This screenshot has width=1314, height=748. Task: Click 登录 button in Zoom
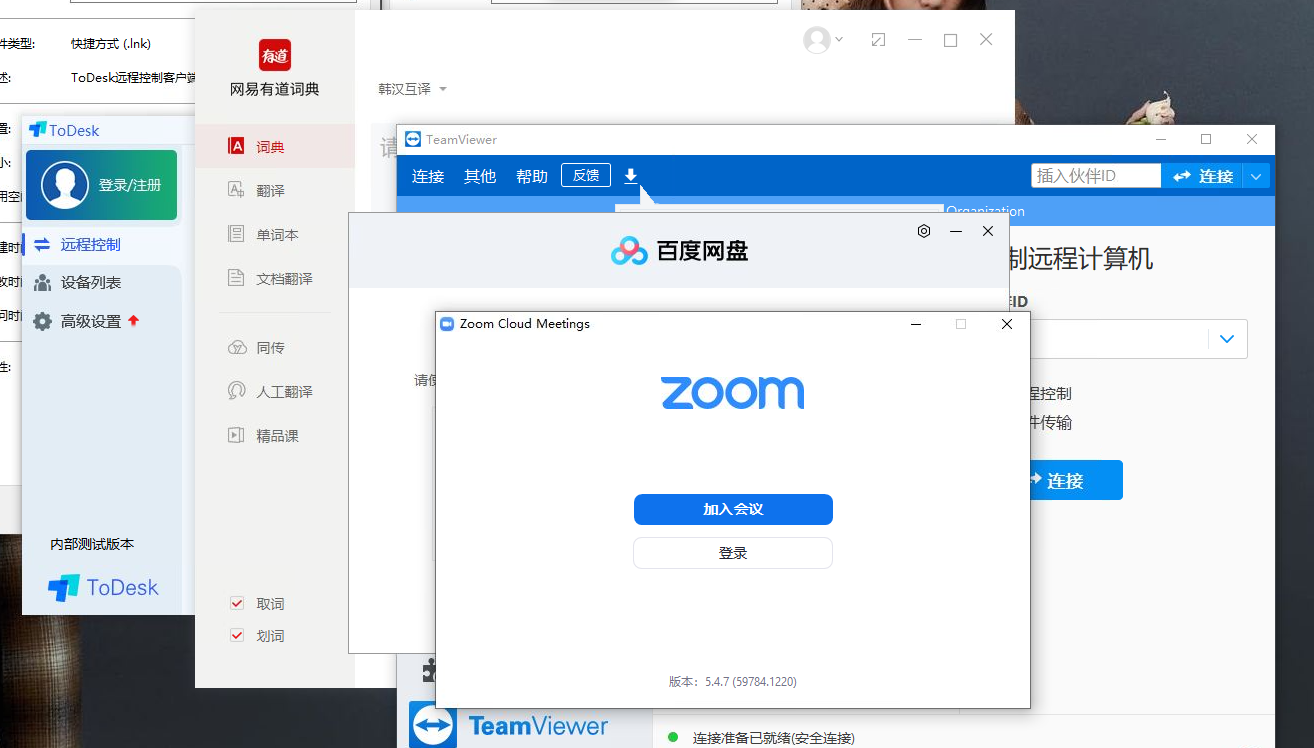tap(733, 553)
